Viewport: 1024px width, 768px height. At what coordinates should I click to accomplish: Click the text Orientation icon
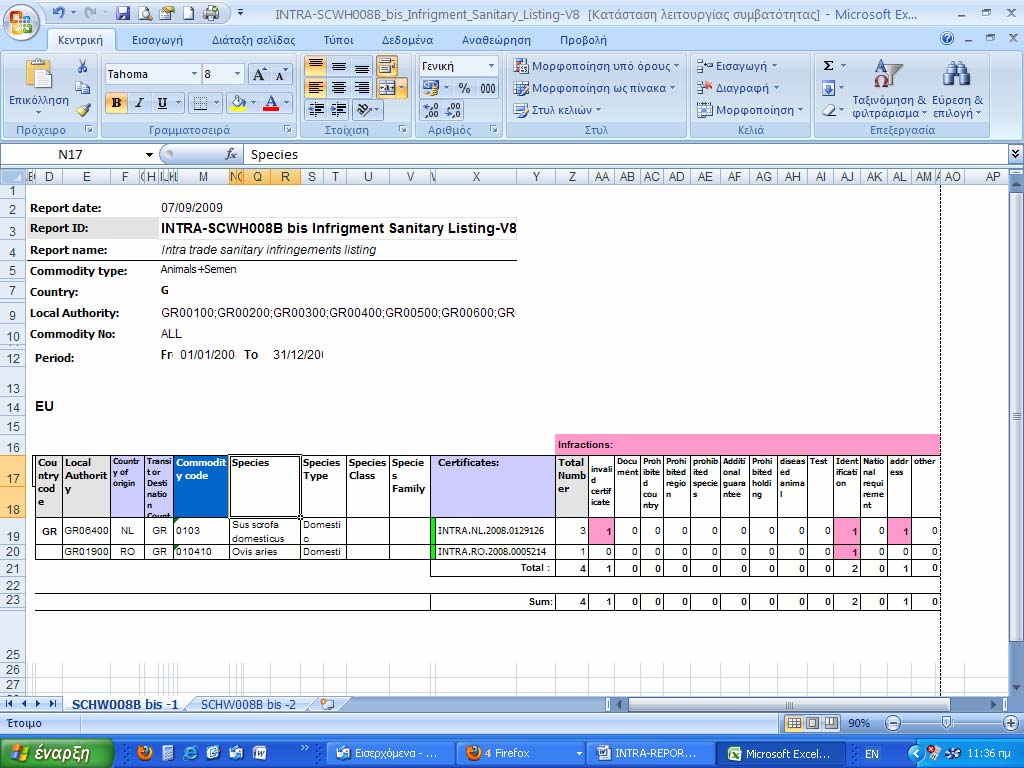364,110
